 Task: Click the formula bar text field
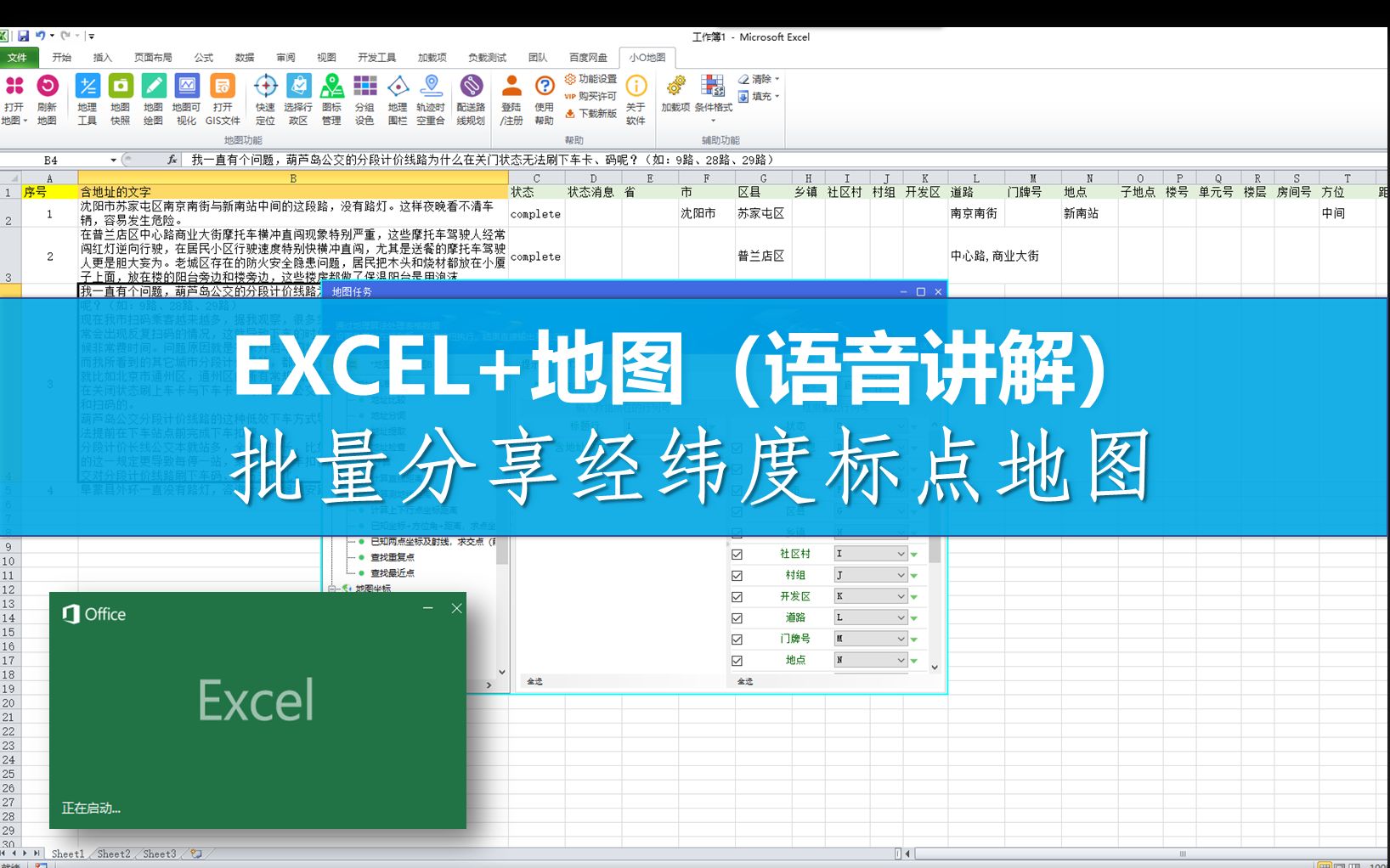[x=786, y=160]
